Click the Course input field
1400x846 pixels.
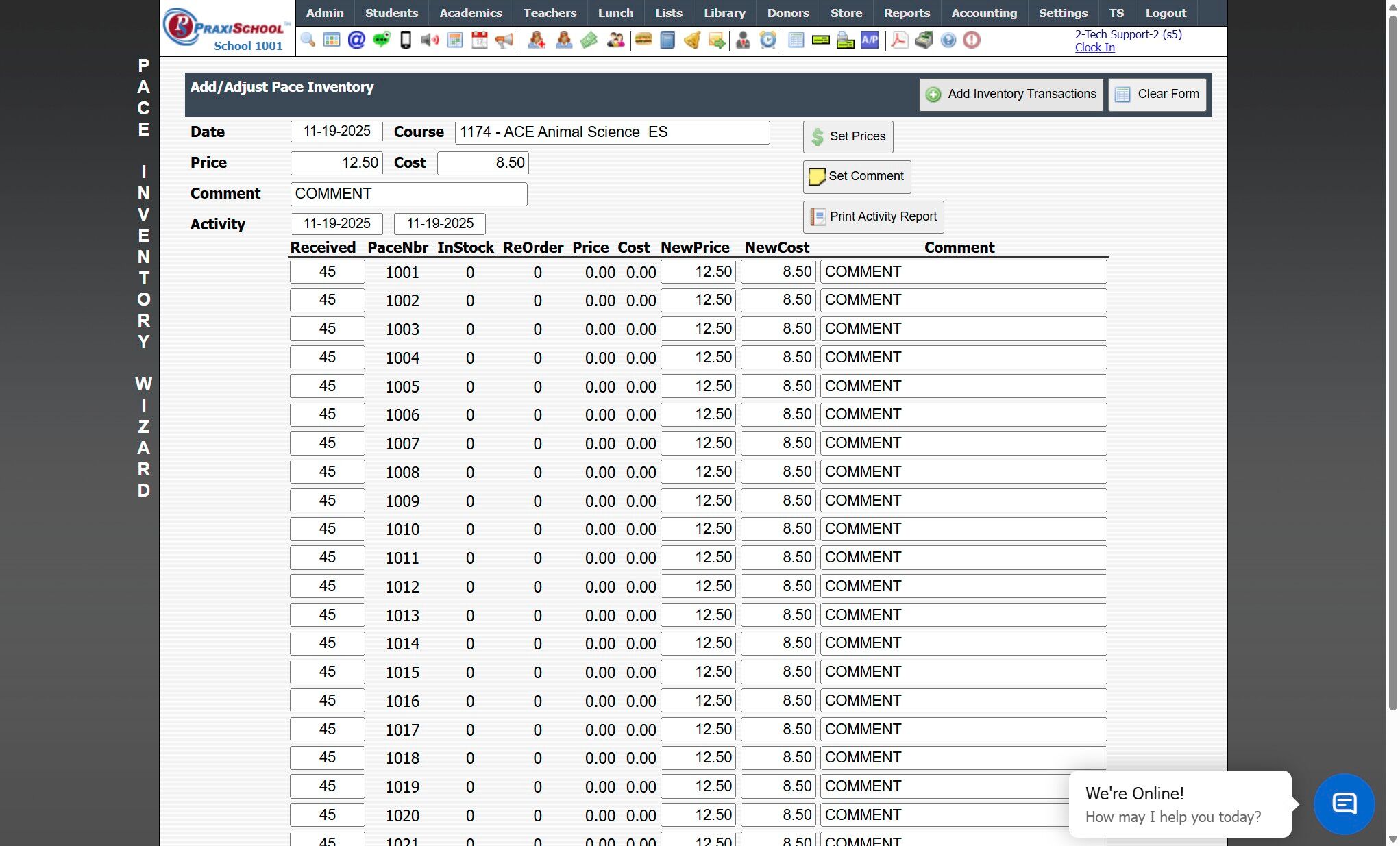click(x=612, y=132)
